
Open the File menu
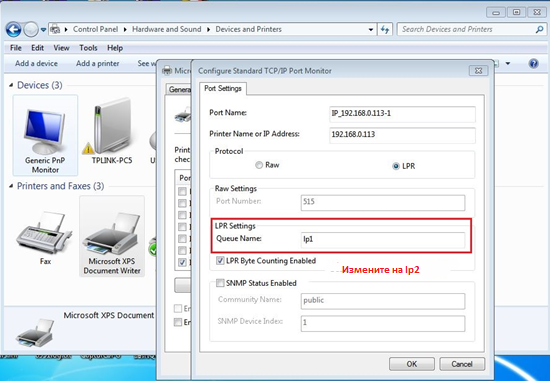click(x=16, y=48)
